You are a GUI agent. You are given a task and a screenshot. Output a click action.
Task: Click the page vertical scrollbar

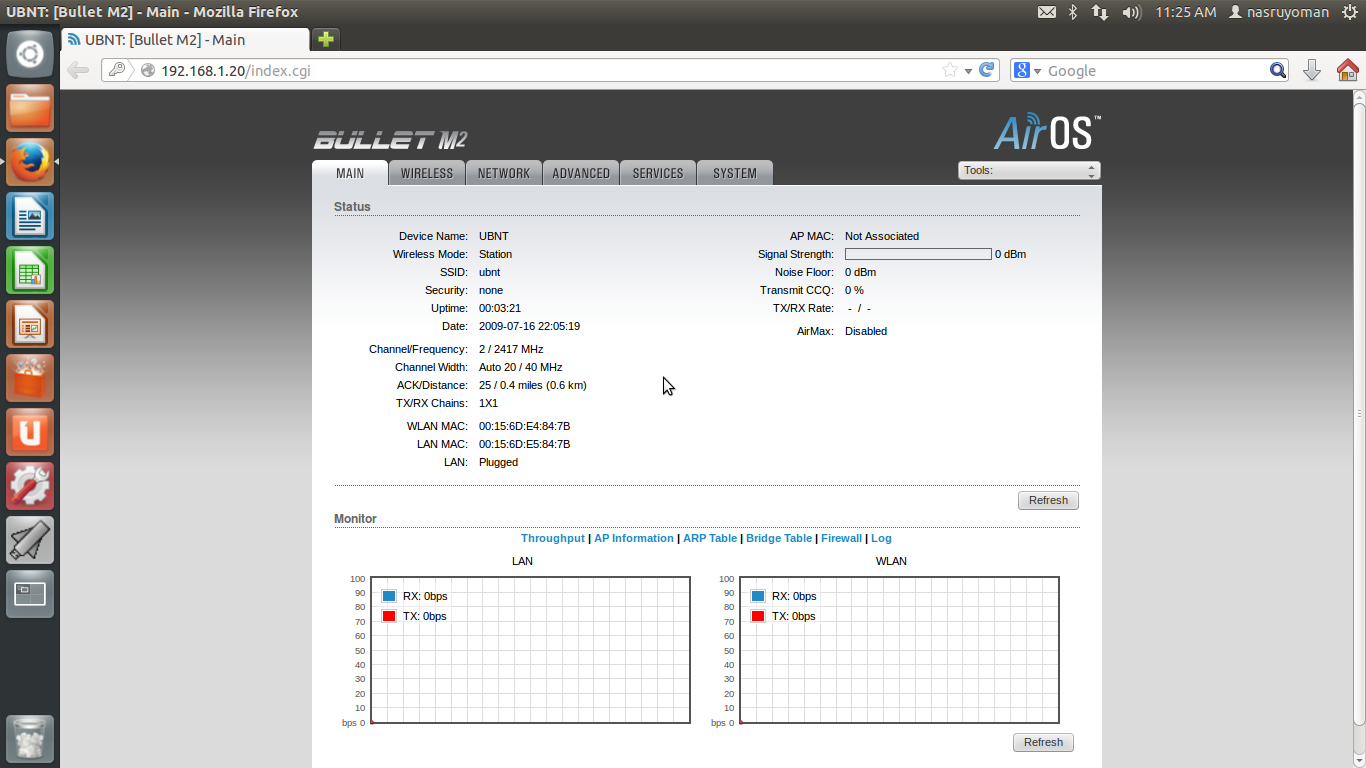[1359, 413]
